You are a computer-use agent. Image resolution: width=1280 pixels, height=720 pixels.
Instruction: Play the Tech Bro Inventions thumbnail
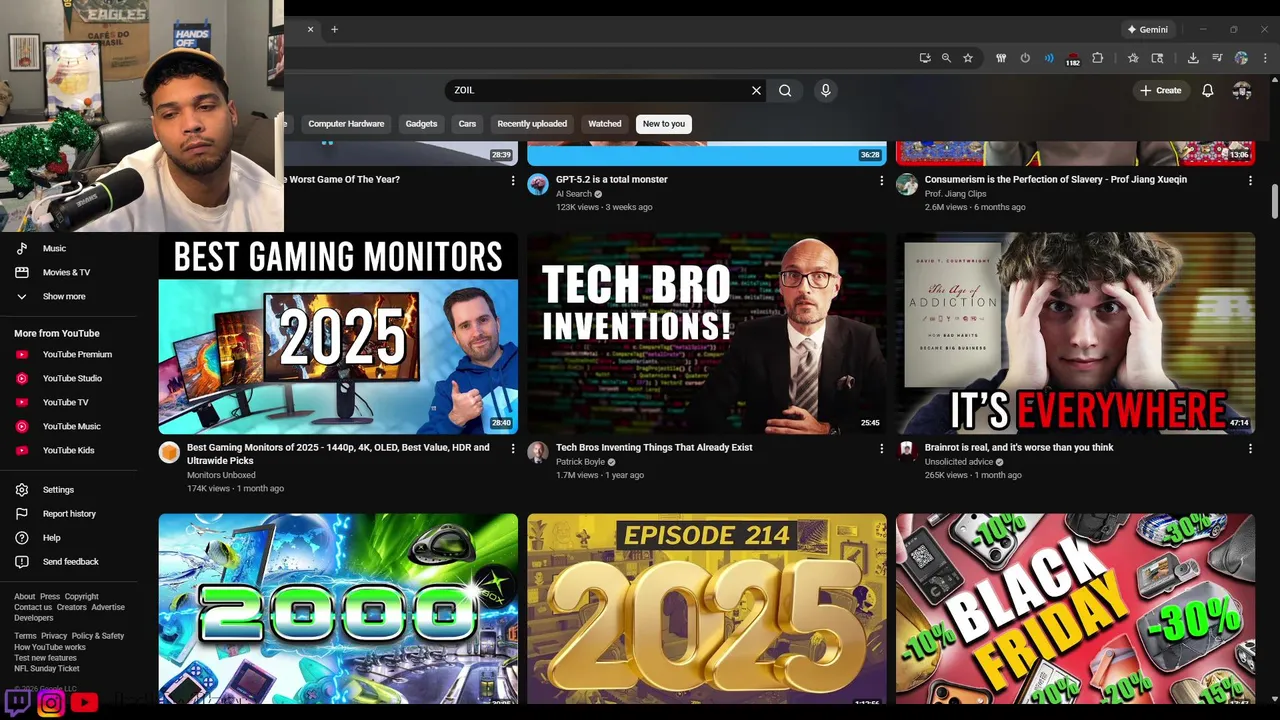pyautogui.click(x=707, y=334)
